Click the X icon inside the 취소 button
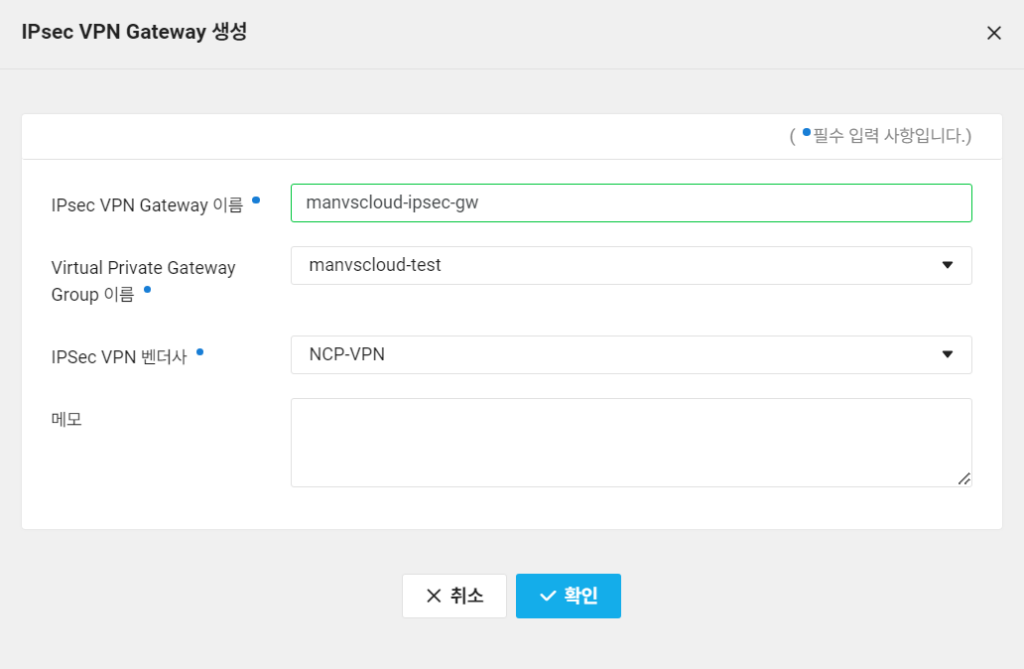The image size is (1024, 669). (x=433, y=595)
